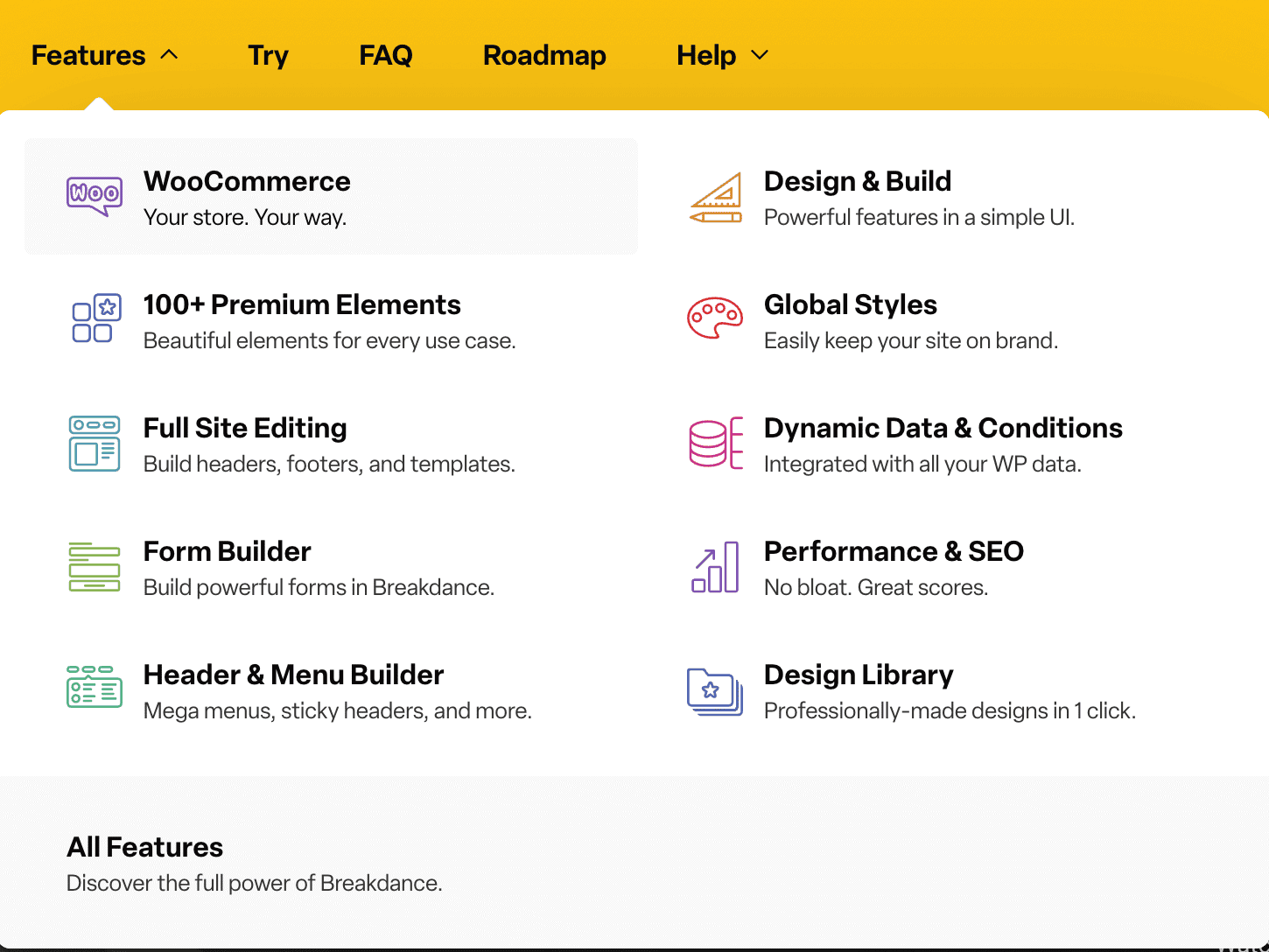Click the Performance & SEO chart icon
The height and width of the screenshot is (952, 1269).
point(715,567)
